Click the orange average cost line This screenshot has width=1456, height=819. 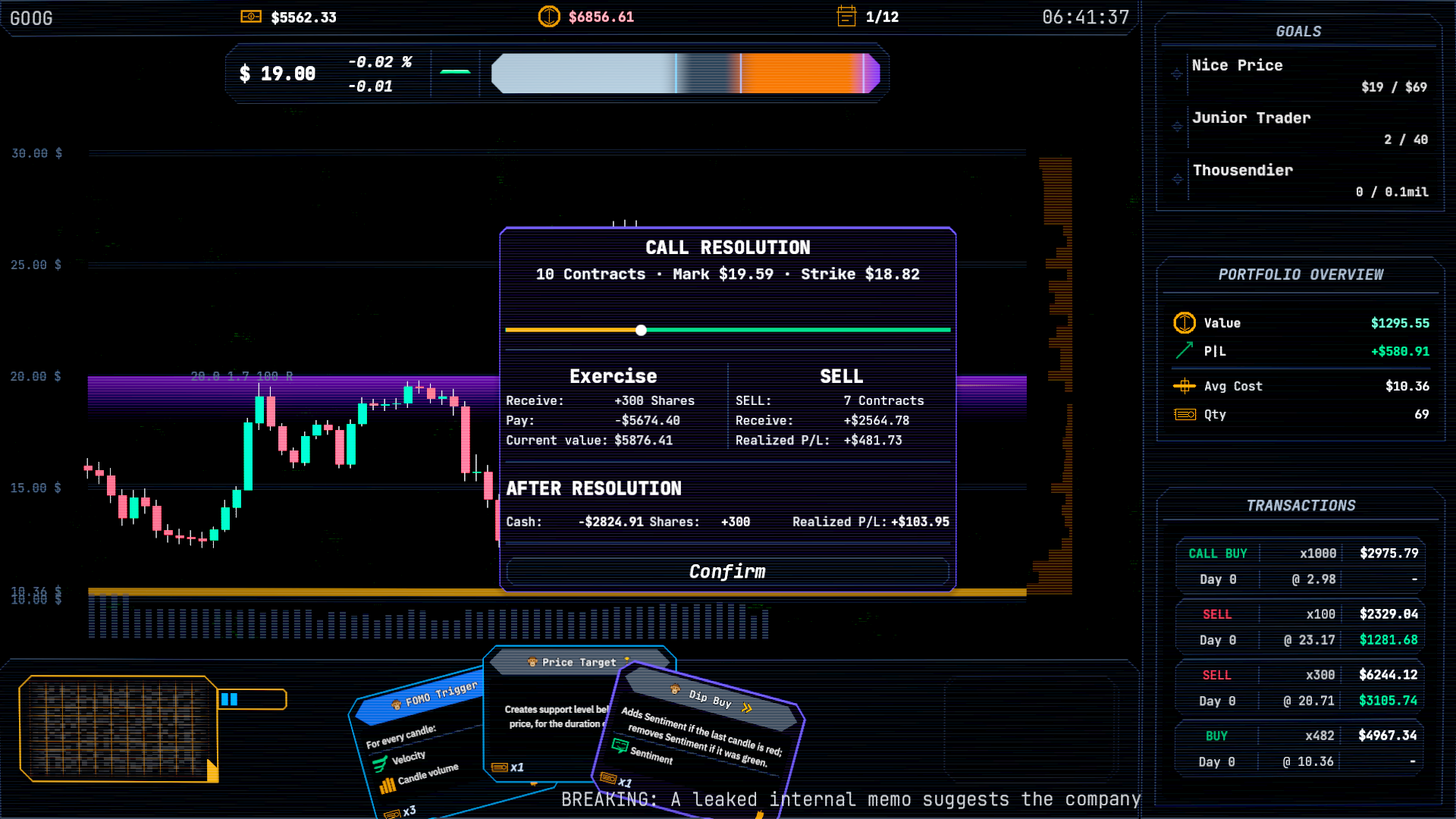point(557,592)
